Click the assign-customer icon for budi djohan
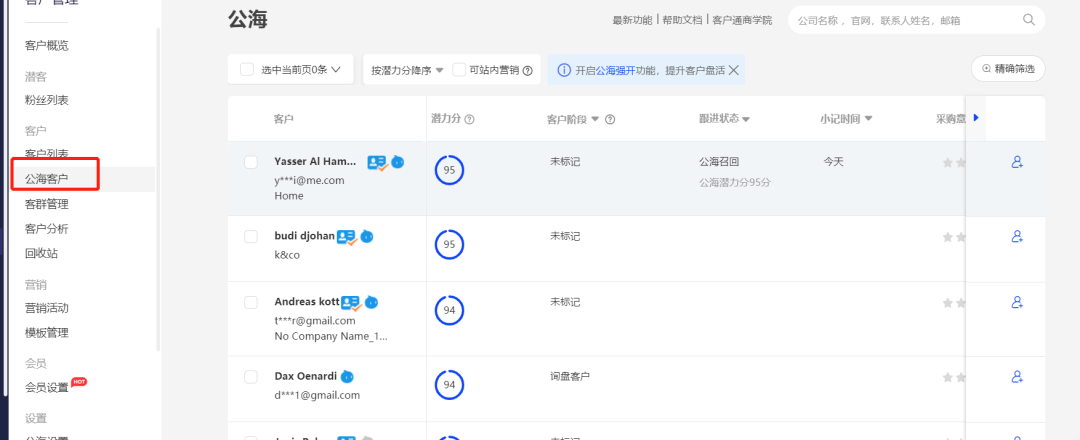Image resolution: width=1080 pixels, height=440 pixels. pos(1017,236)
